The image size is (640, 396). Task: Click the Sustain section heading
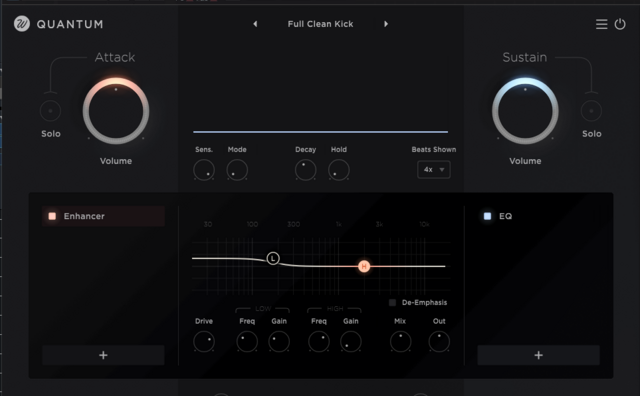coord(524,57)
